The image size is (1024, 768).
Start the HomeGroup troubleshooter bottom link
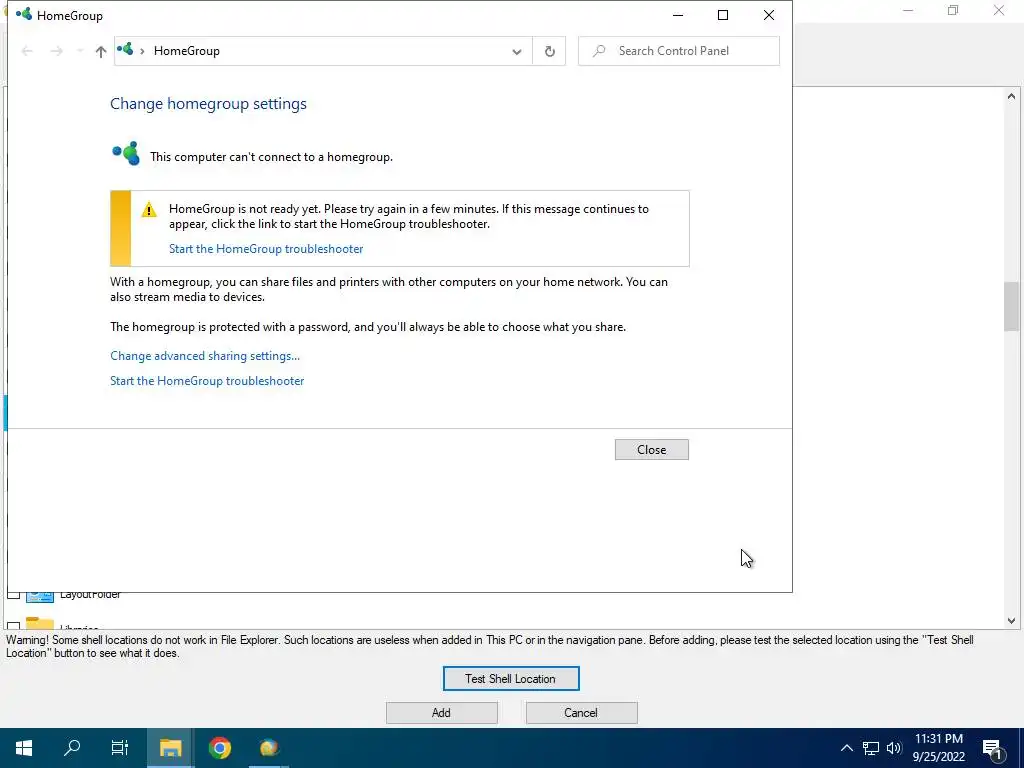click(207, 381)
